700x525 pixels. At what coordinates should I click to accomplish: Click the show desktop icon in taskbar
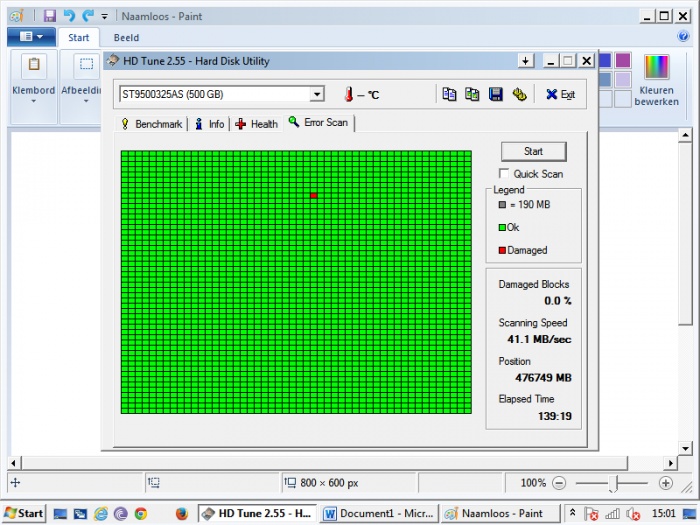coord(60,514)
